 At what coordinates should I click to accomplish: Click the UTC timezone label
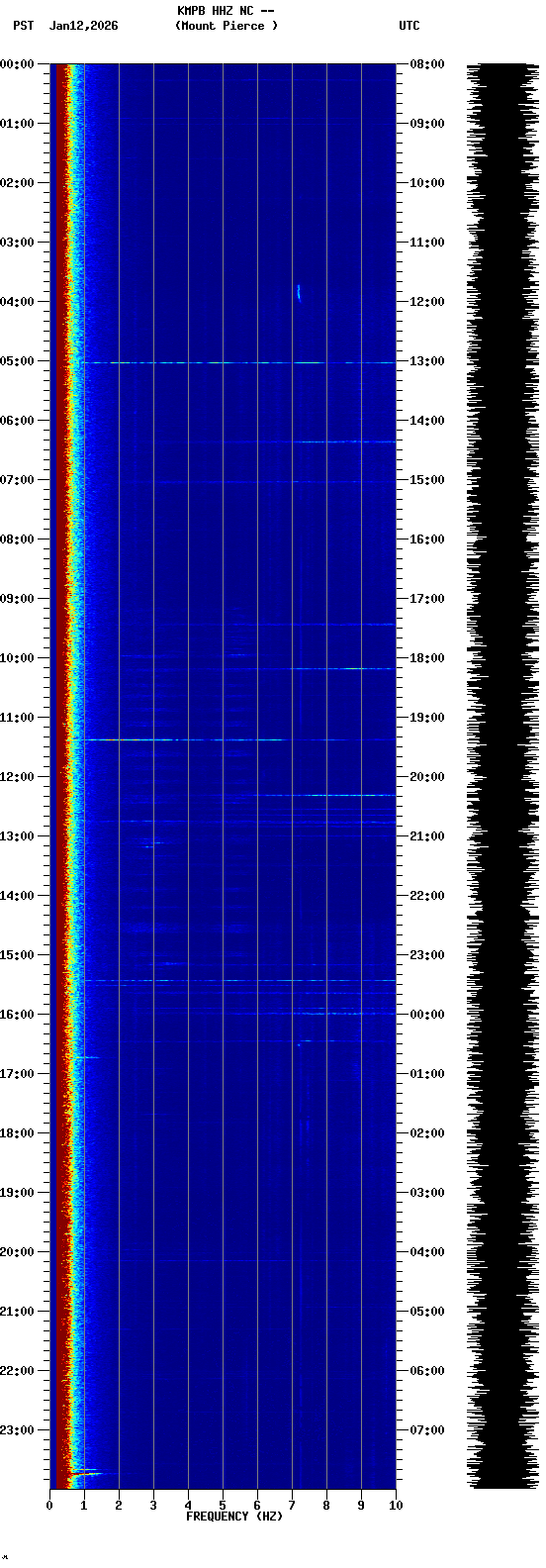(409, 26)
